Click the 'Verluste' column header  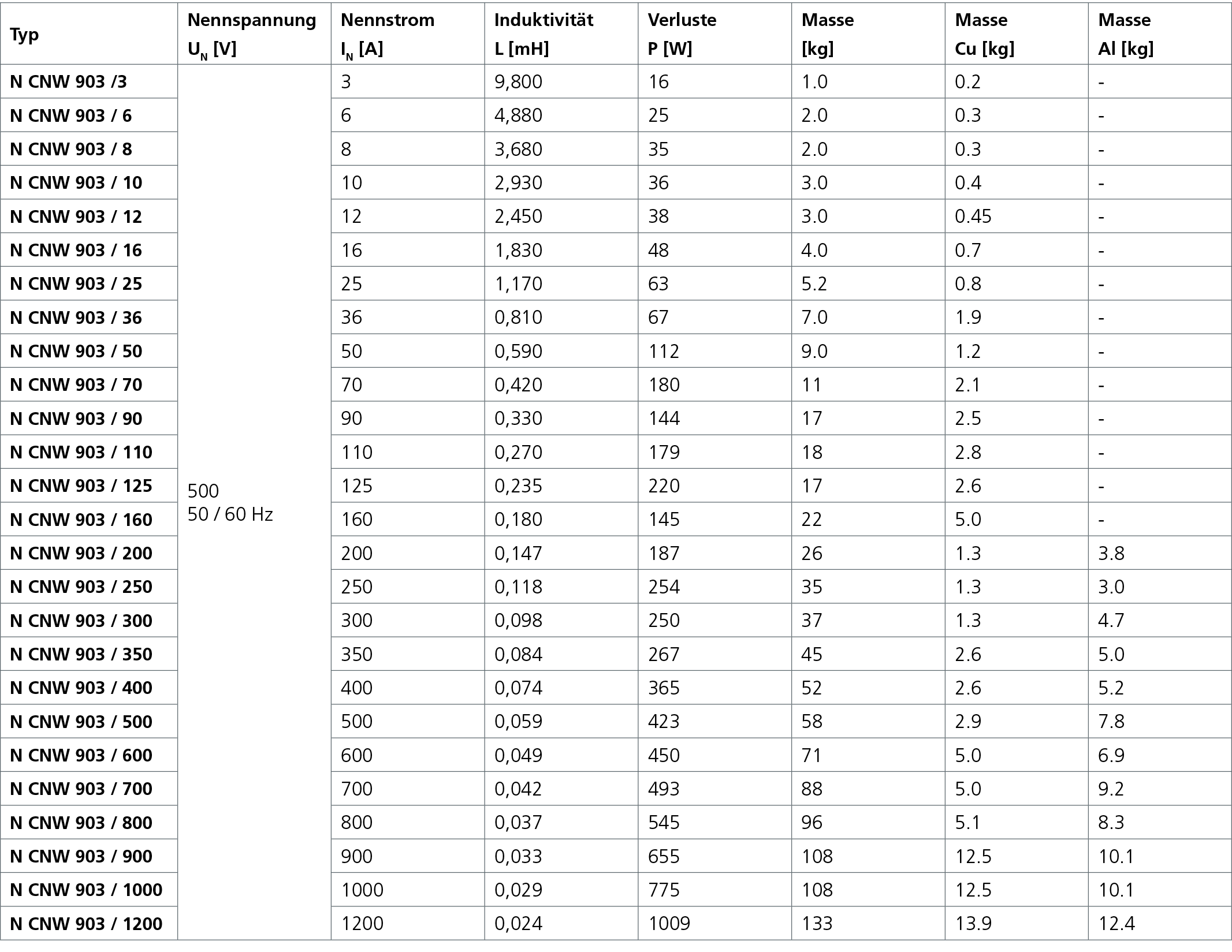click(715, 33)
